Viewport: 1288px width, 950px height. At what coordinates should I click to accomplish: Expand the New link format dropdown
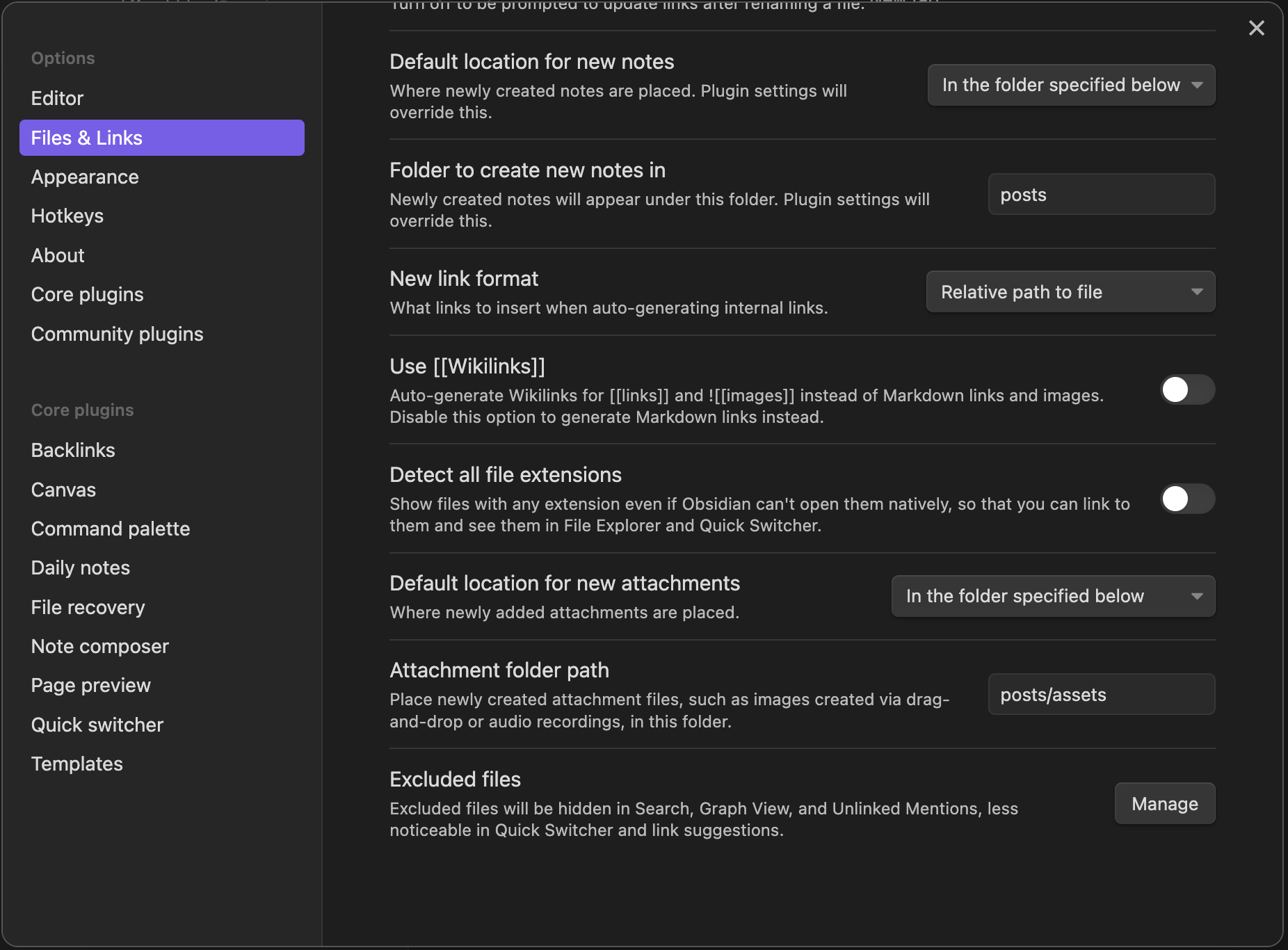(1070, 292)
